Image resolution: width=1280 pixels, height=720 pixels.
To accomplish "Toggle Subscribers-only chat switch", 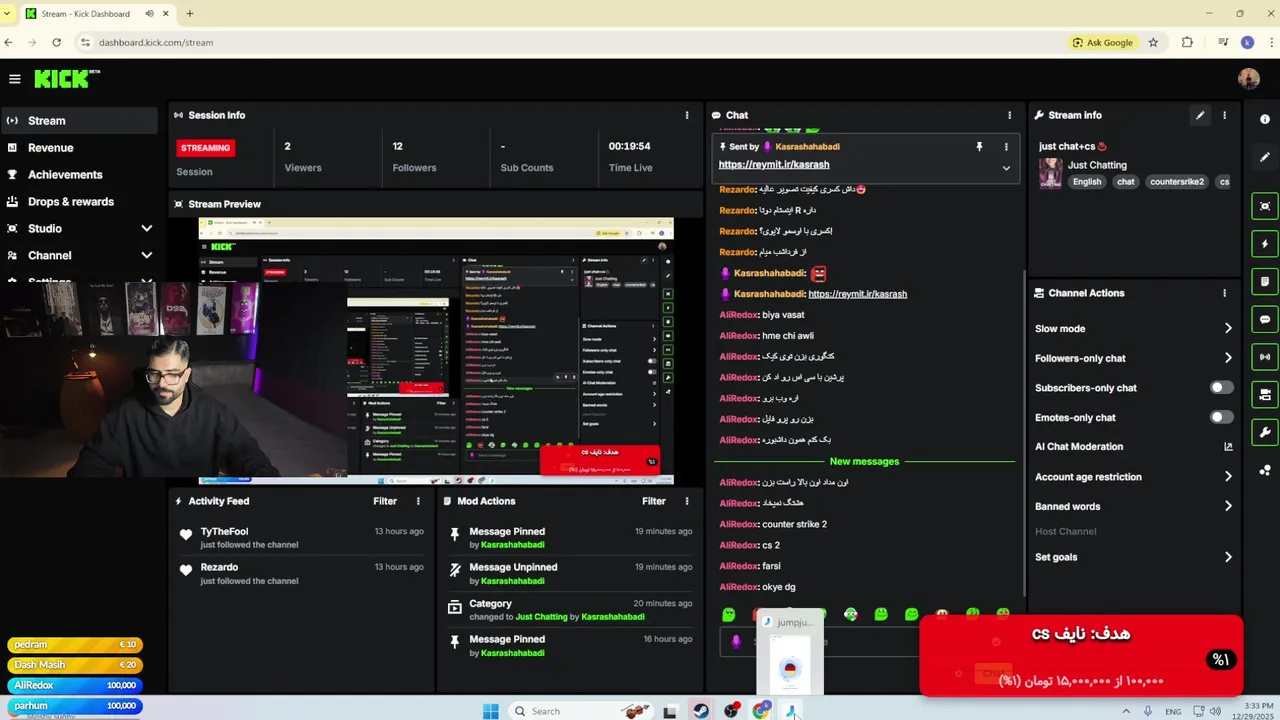I will point(1221,388).
